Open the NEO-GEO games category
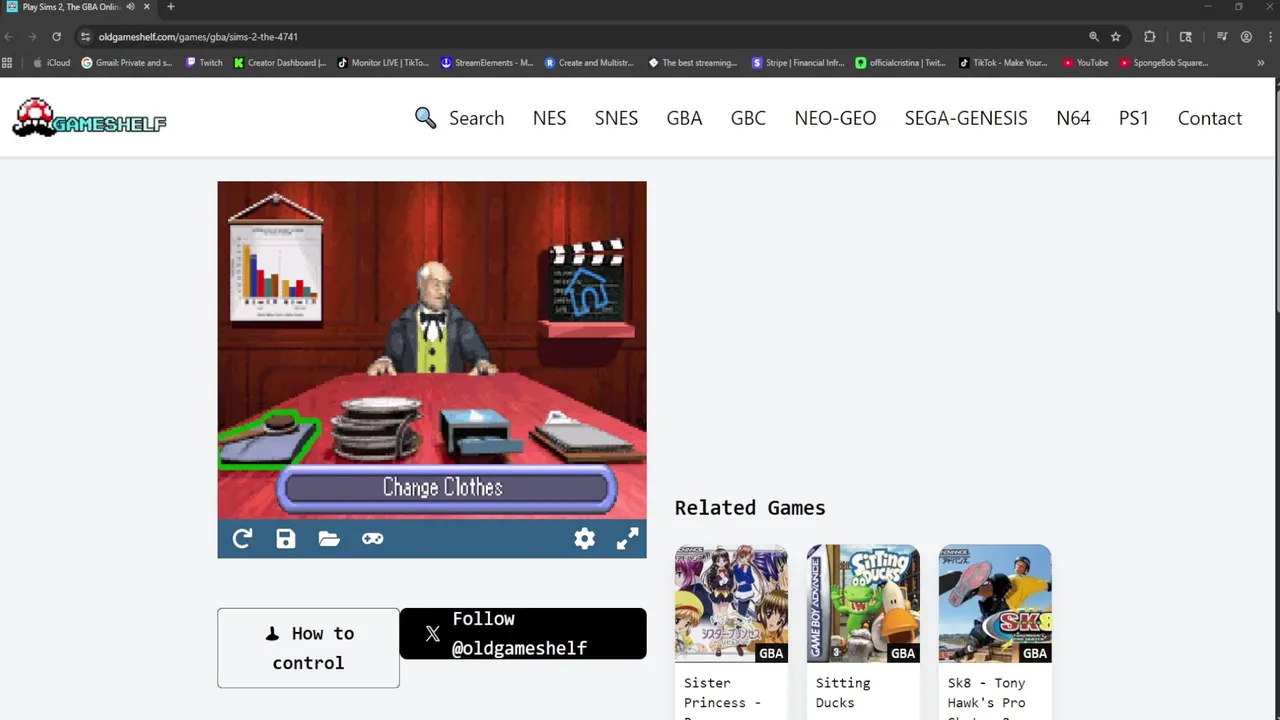Viewport: 1280px width, 720px height. 835,118
